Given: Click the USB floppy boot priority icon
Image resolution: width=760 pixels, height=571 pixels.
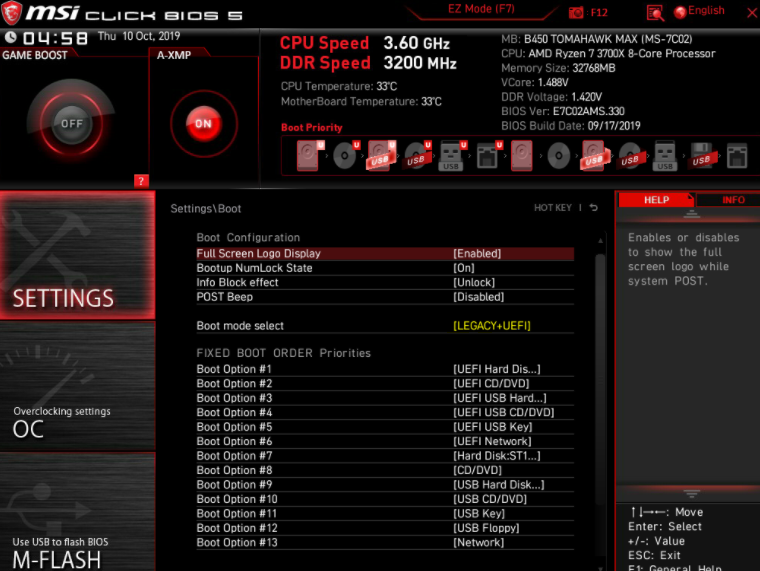Looking at the screenshot, I should [x=701, y=156].
